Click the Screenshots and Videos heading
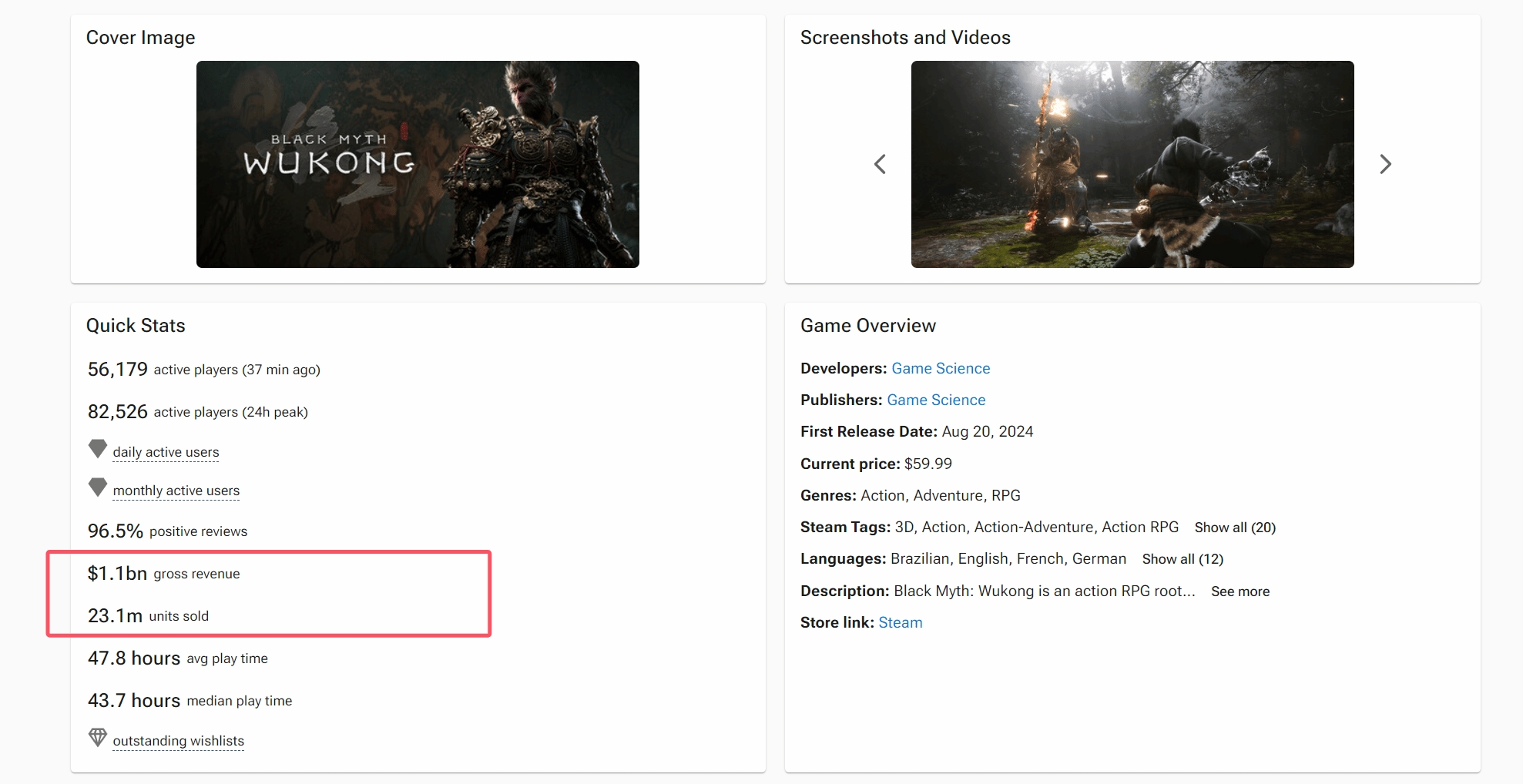 tap(905, 38)
